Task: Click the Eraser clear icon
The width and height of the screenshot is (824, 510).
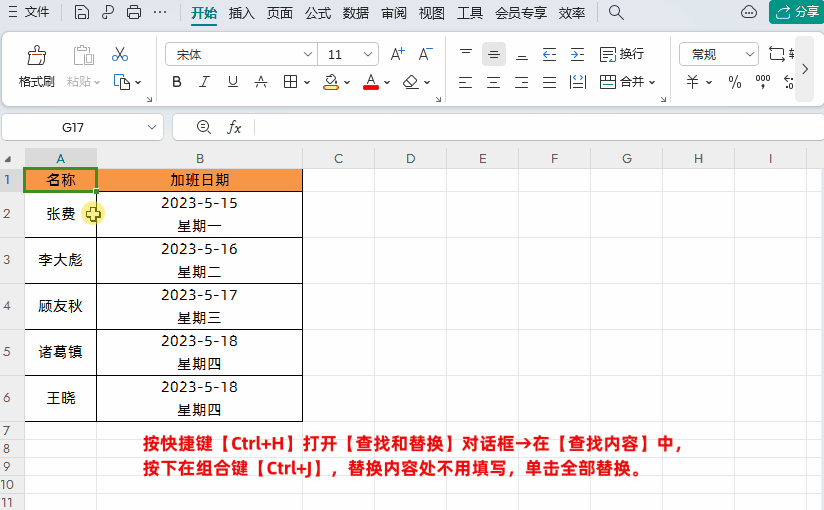Action: click(410, 82)
